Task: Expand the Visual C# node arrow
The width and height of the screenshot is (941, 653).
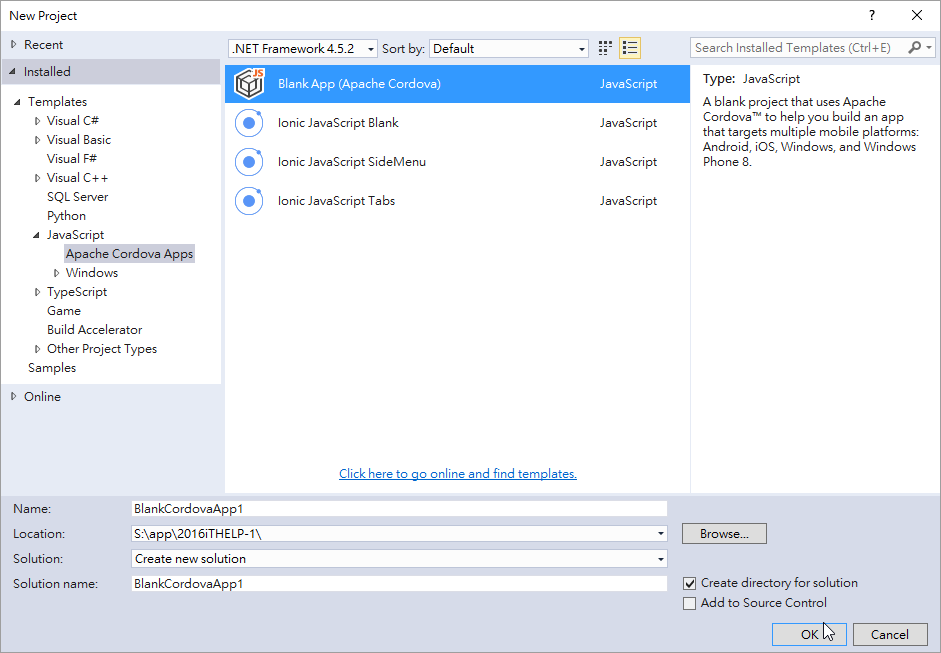Action: [37, 121]
